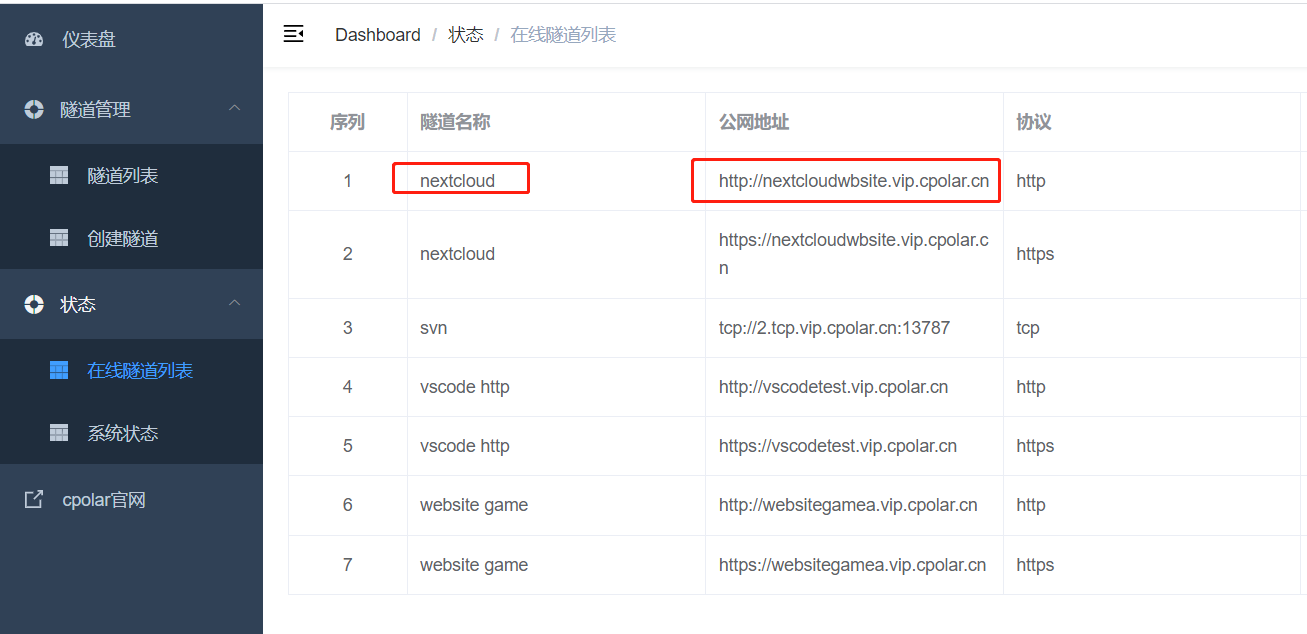Open the highlighted nextcloud http public URL

click(846, 180)
